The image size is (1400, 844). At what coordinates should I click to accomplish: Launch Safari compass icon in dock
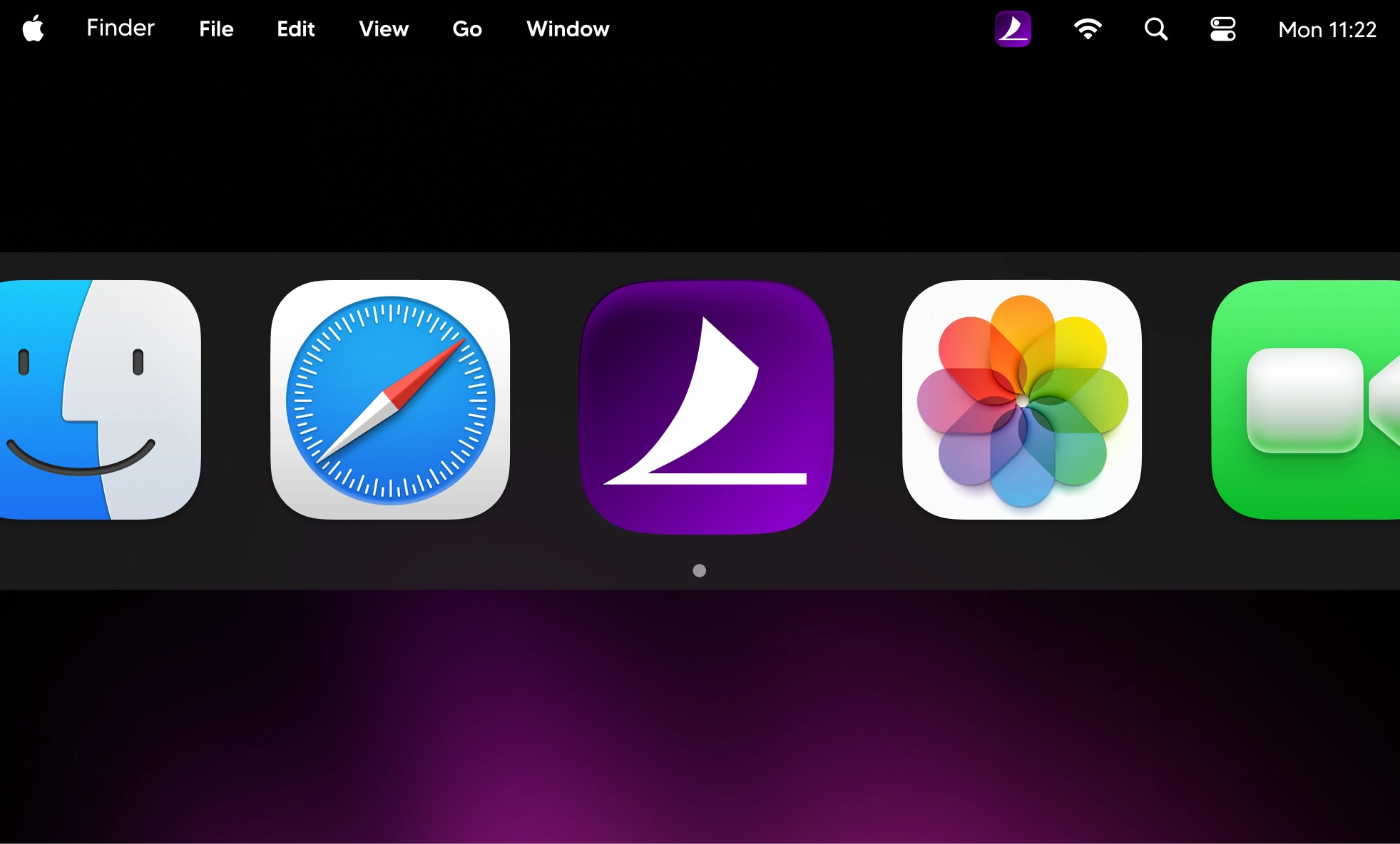390,399
